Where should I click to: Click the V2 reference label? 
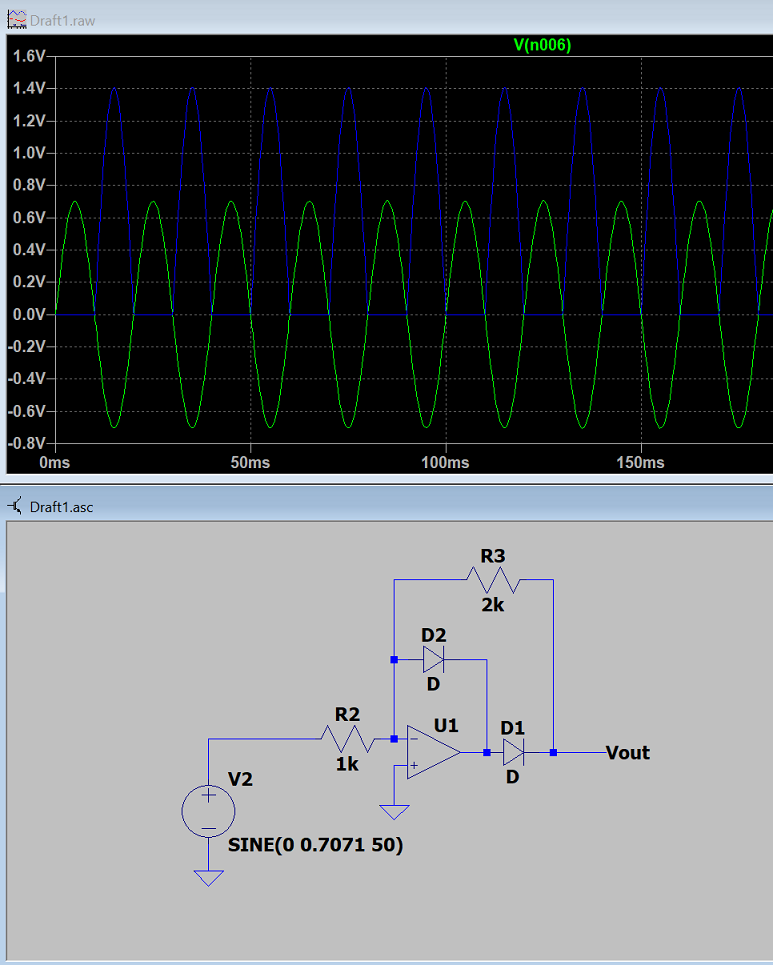[240, 780]
